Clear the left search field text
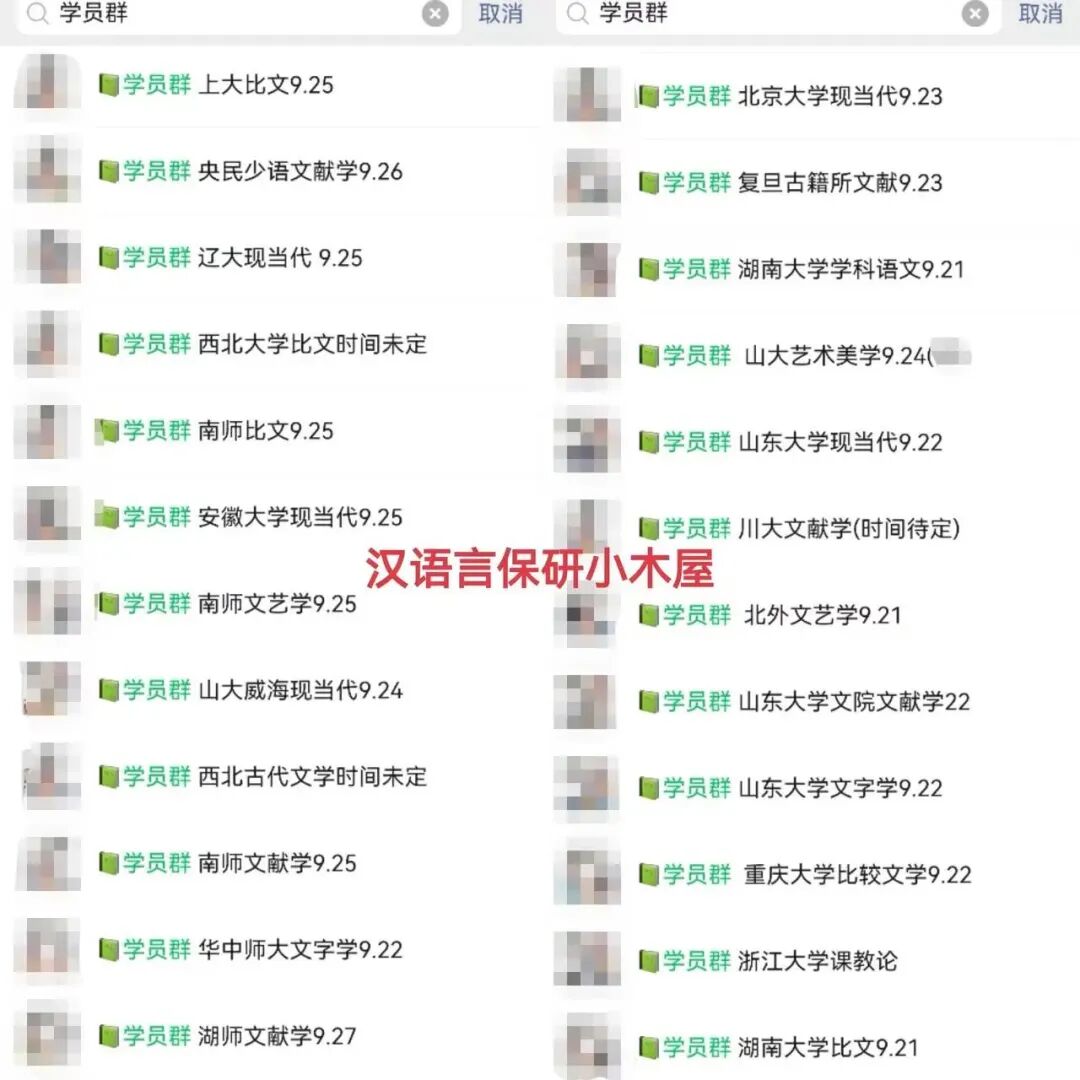The width and height of the screenshot is (1080, 1080). coord(435,13)
